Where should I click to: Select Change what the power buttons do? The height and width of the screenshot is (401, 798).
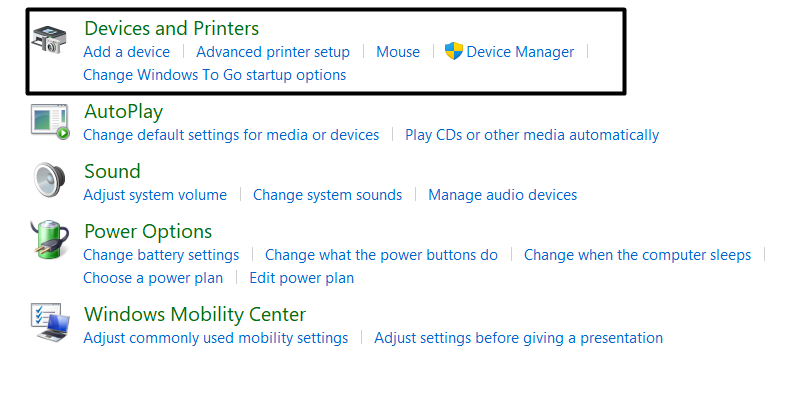[381, 255]
